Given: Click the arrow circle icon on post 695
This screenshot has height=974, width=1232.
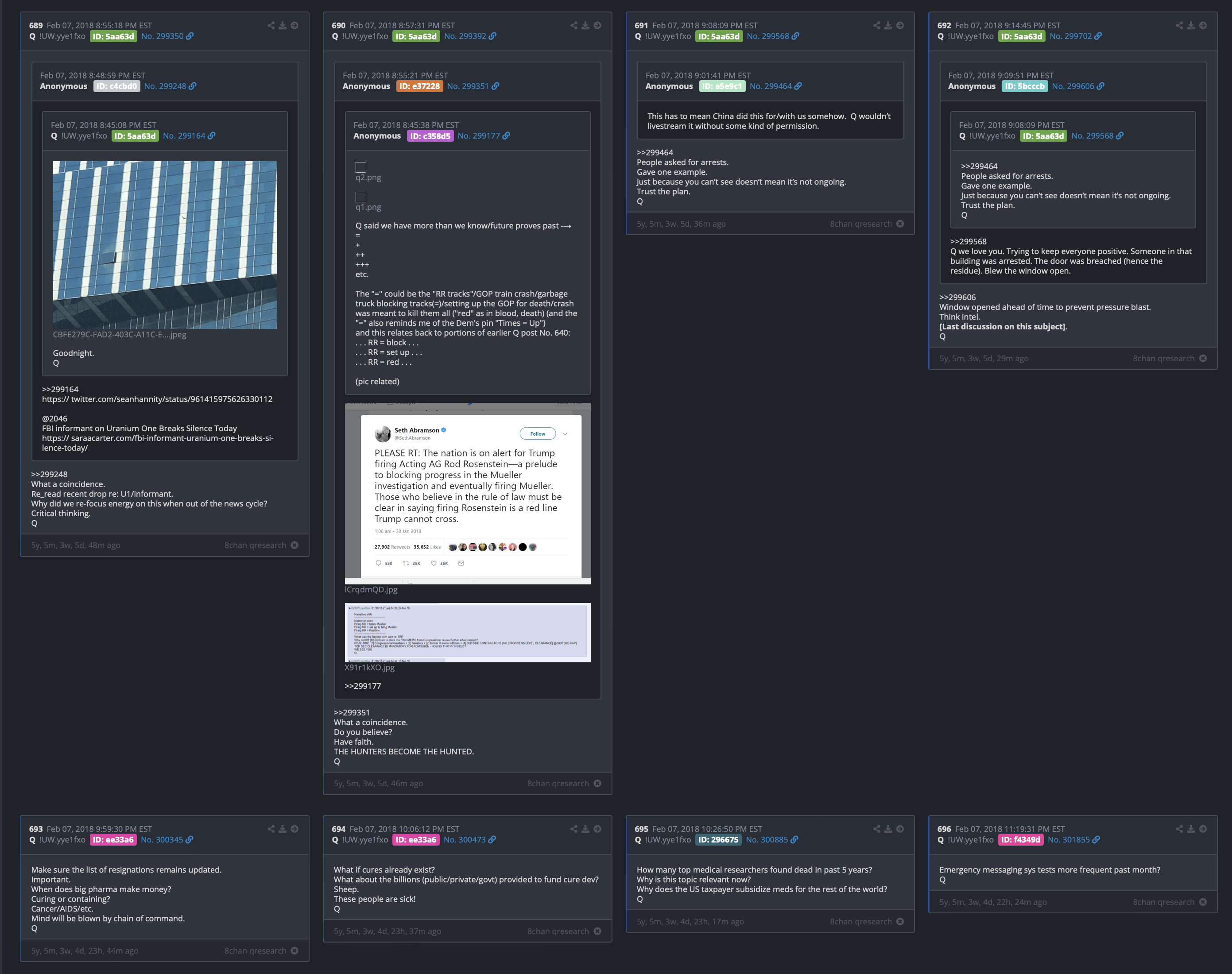Looking at the screenshot, I should (x=900, y=829).
